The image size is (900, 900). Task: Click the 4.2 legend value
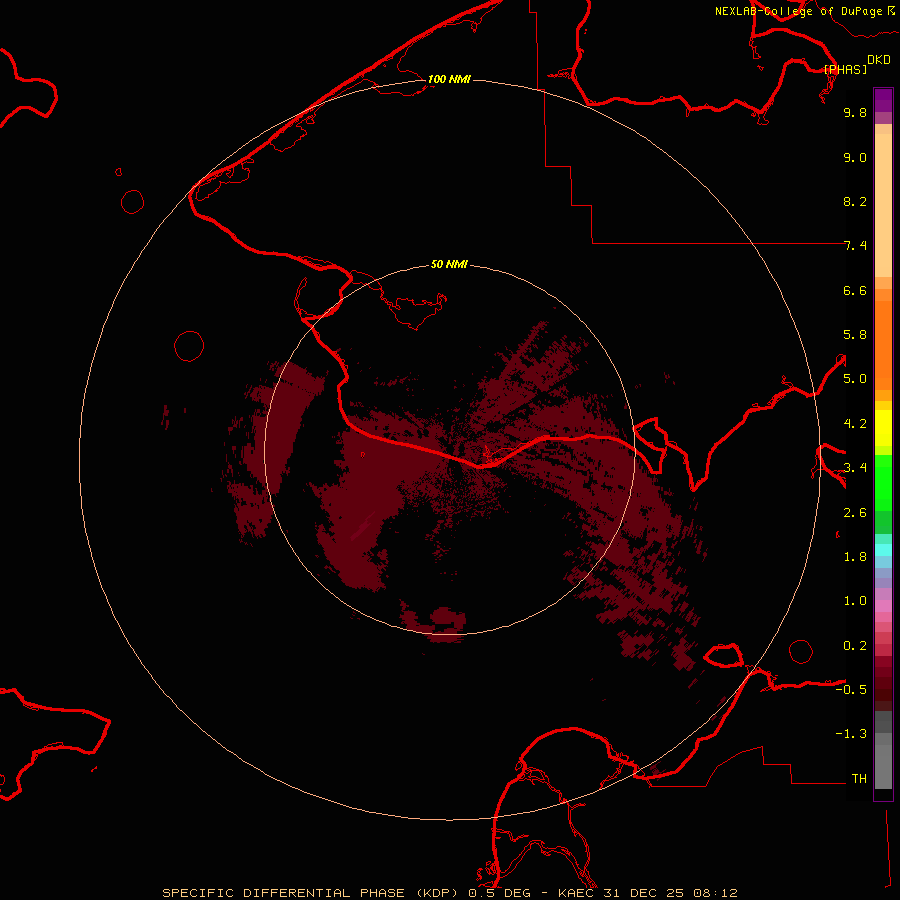coord(855,424)
